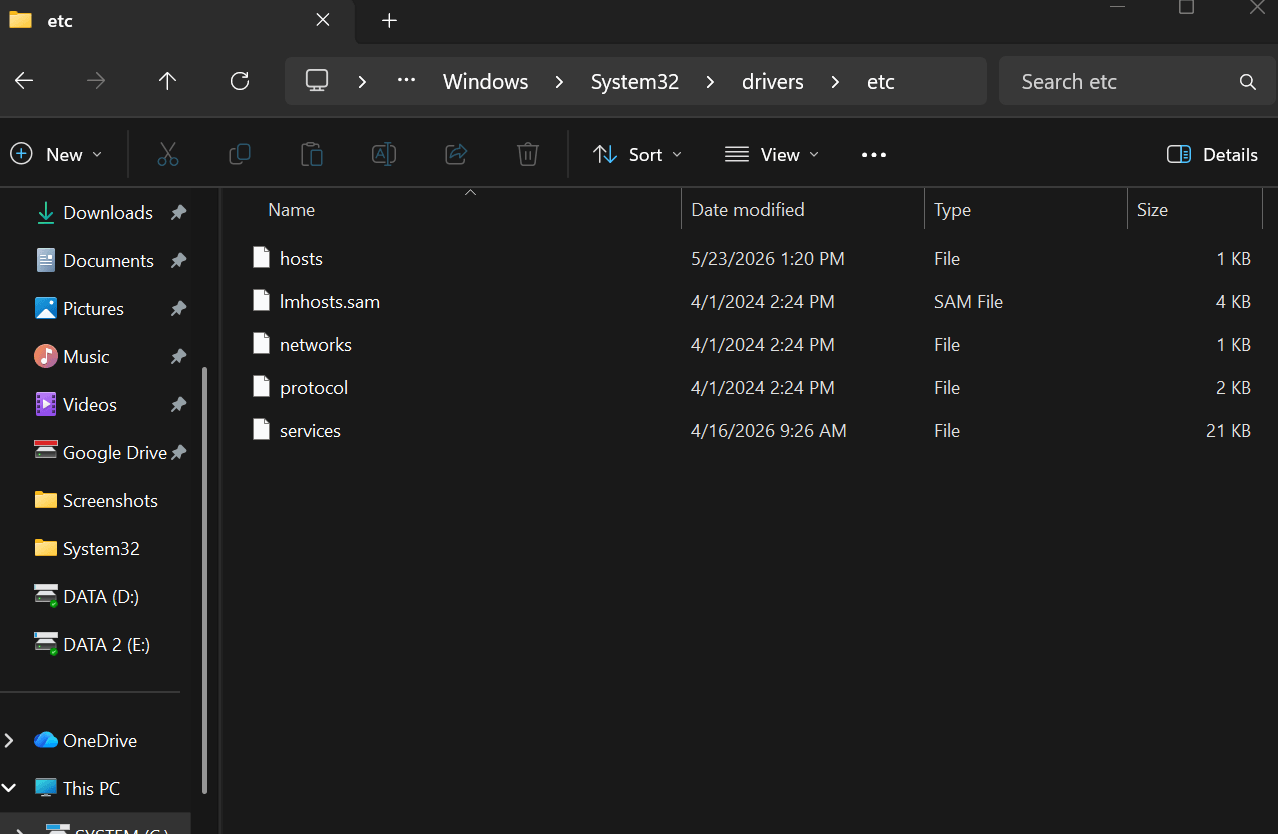Viewport: 1278px width, 834px height.
Task: Expand chevron after System32 breadcrumb
Action: (710, 82)
